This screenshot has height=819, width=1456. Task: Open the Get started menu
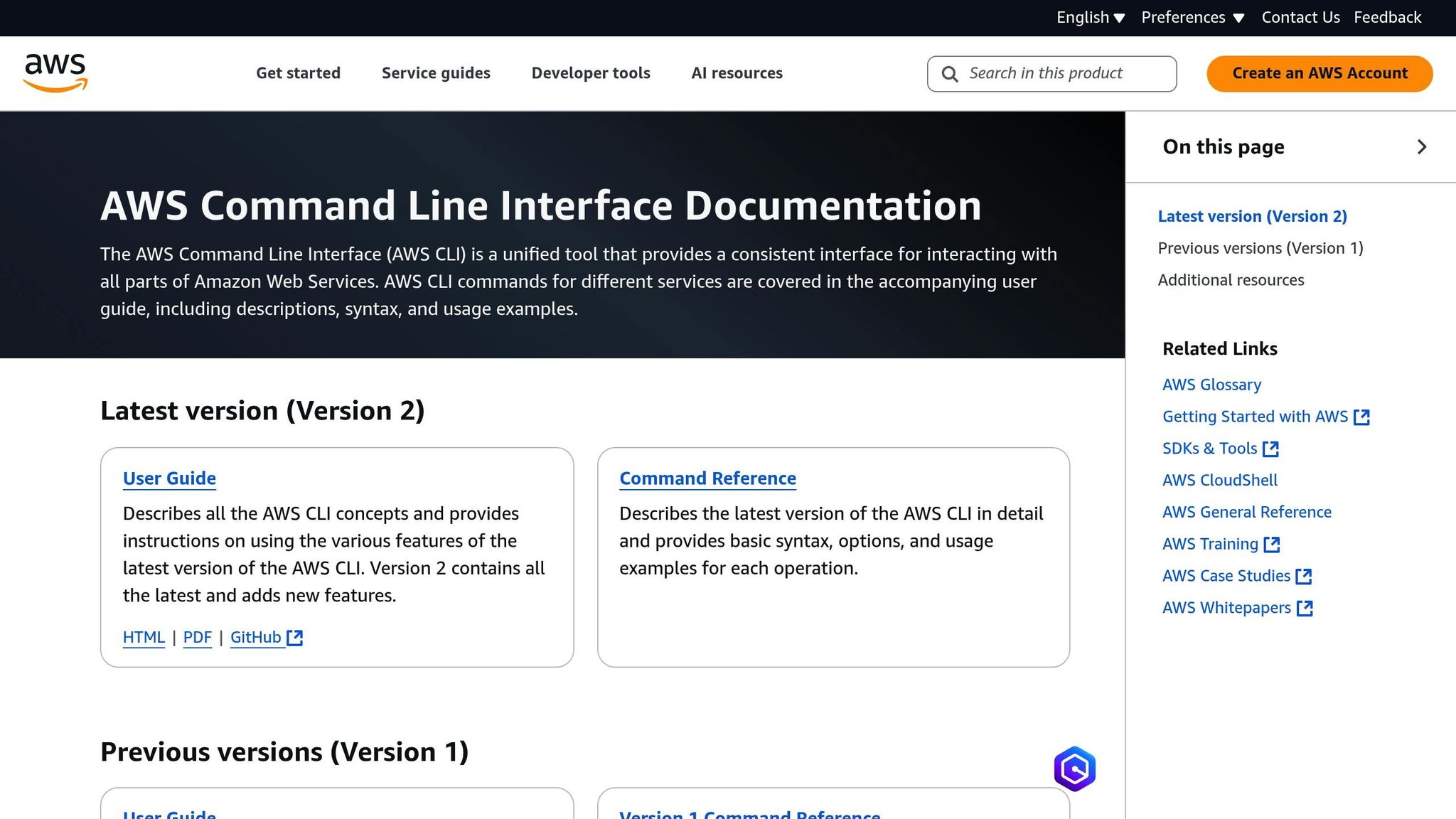coord(299,73)
